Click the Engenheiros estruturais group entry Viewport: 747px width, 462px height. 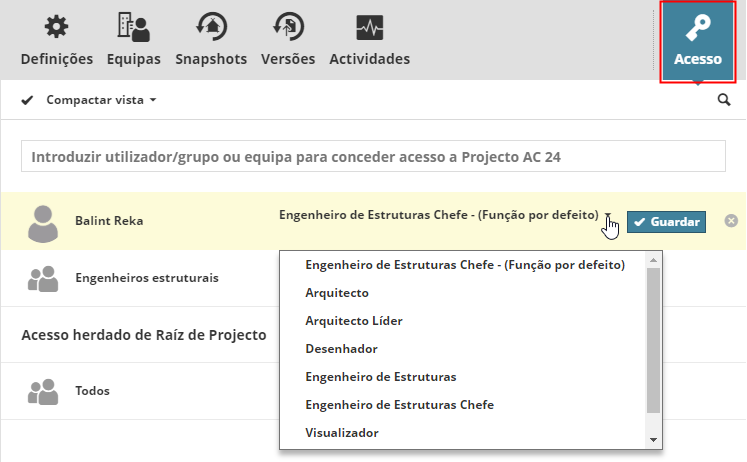pyautogui.click(x=146, y=278)
